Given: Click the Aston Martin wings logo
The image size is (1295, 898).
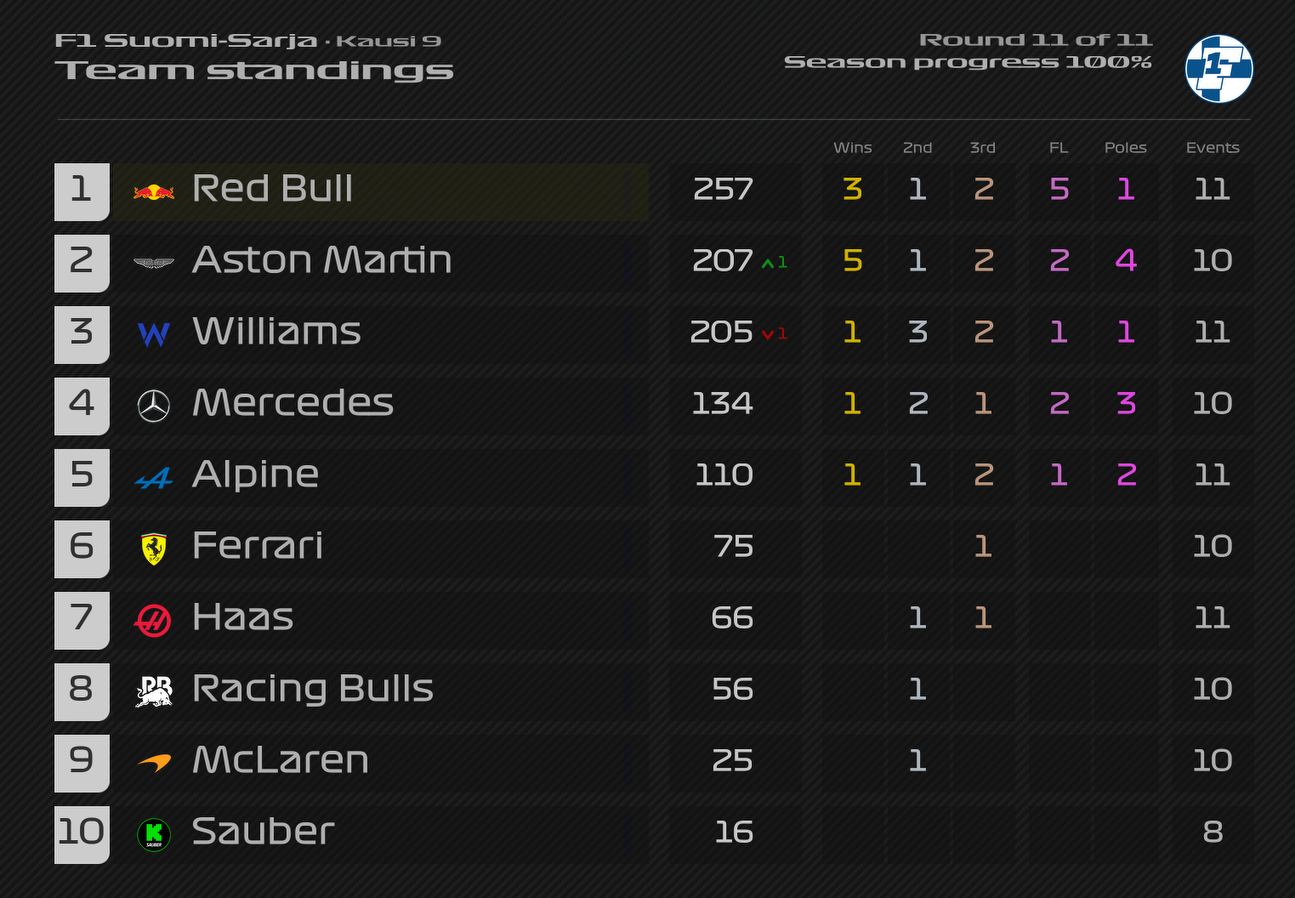Looking at the screenshot, I should point(154,263).
